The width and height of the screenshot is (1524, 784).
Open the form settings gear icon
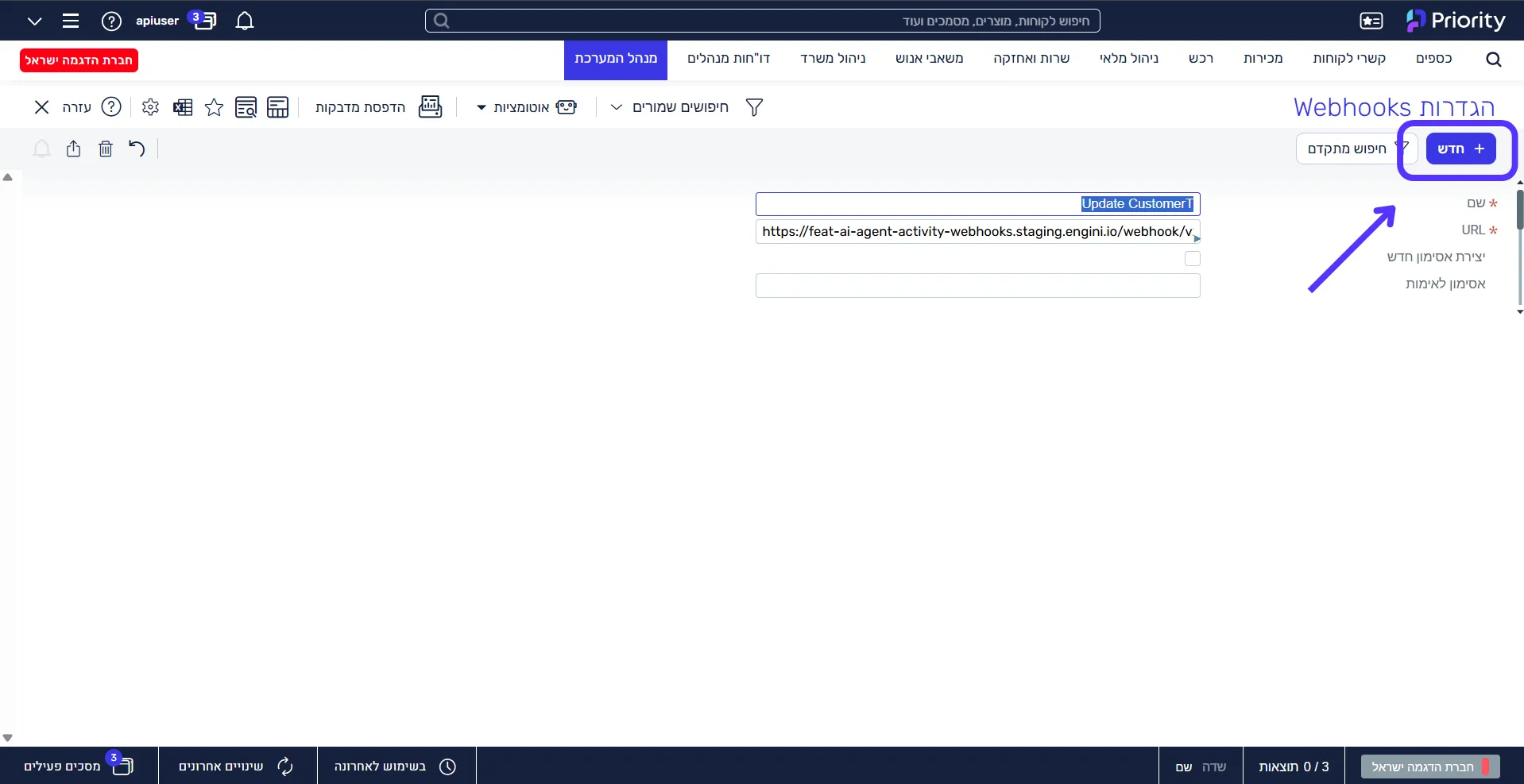pos(150,107)
